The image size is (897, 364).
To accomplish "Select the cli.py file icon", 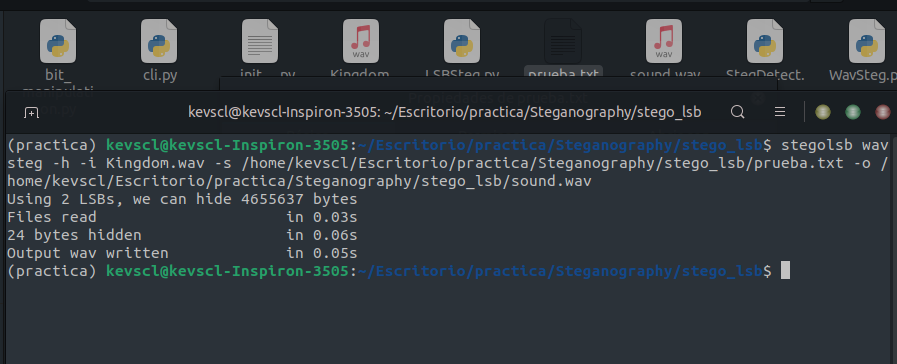I will pos(159,41).
